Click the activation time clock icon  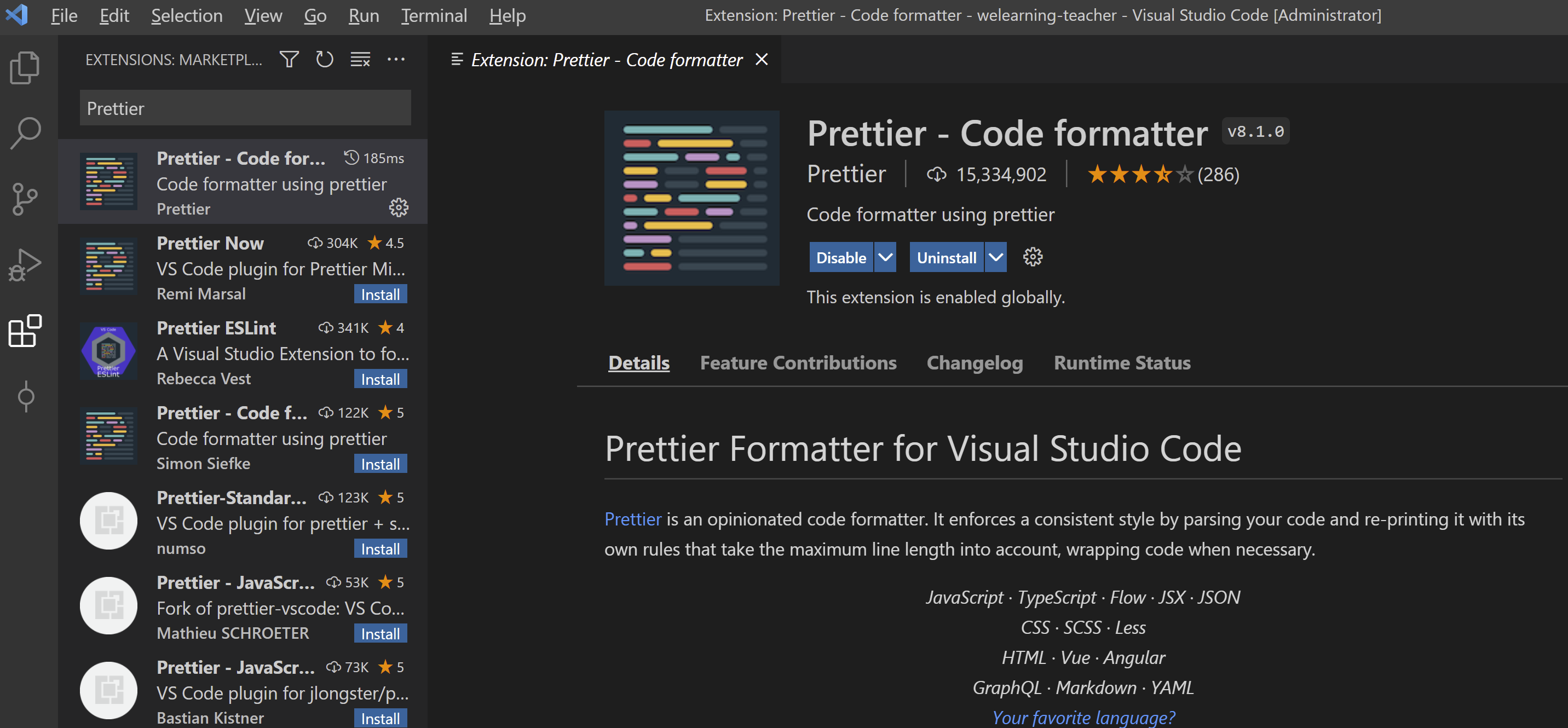[351, 158]
